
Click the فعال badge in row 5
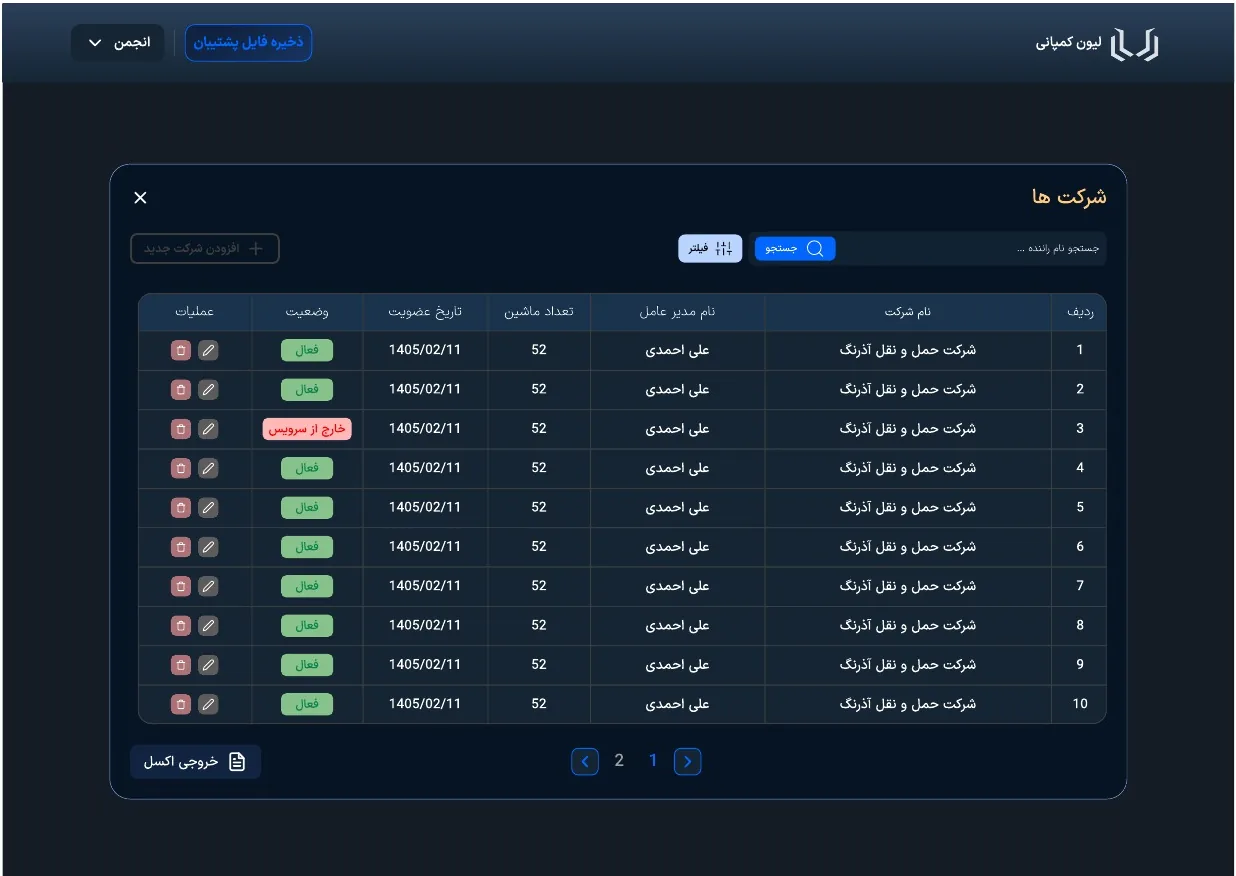point(307,507)
